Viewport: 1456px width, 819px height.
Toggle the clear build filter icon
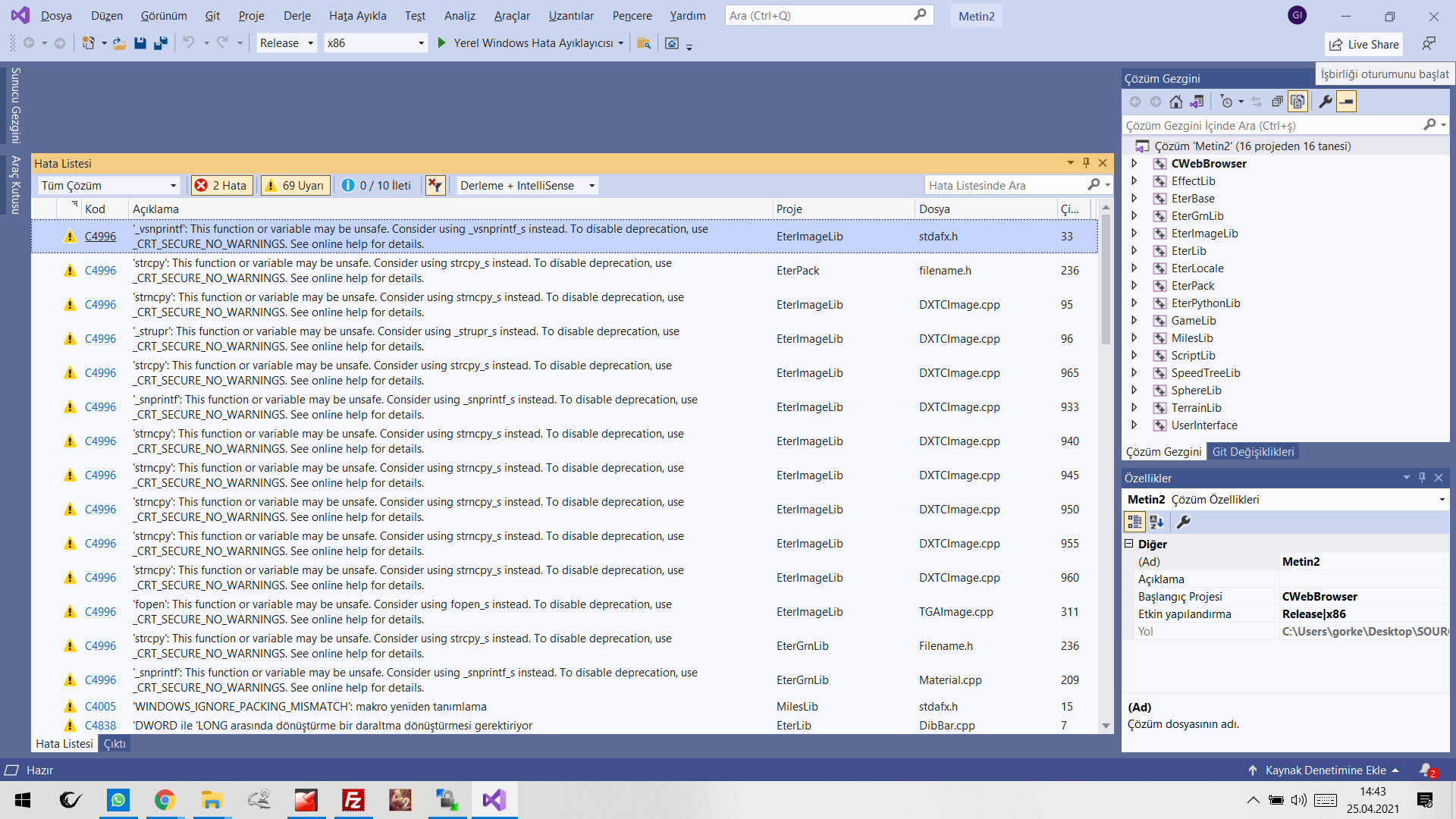[x=435, y=186]
